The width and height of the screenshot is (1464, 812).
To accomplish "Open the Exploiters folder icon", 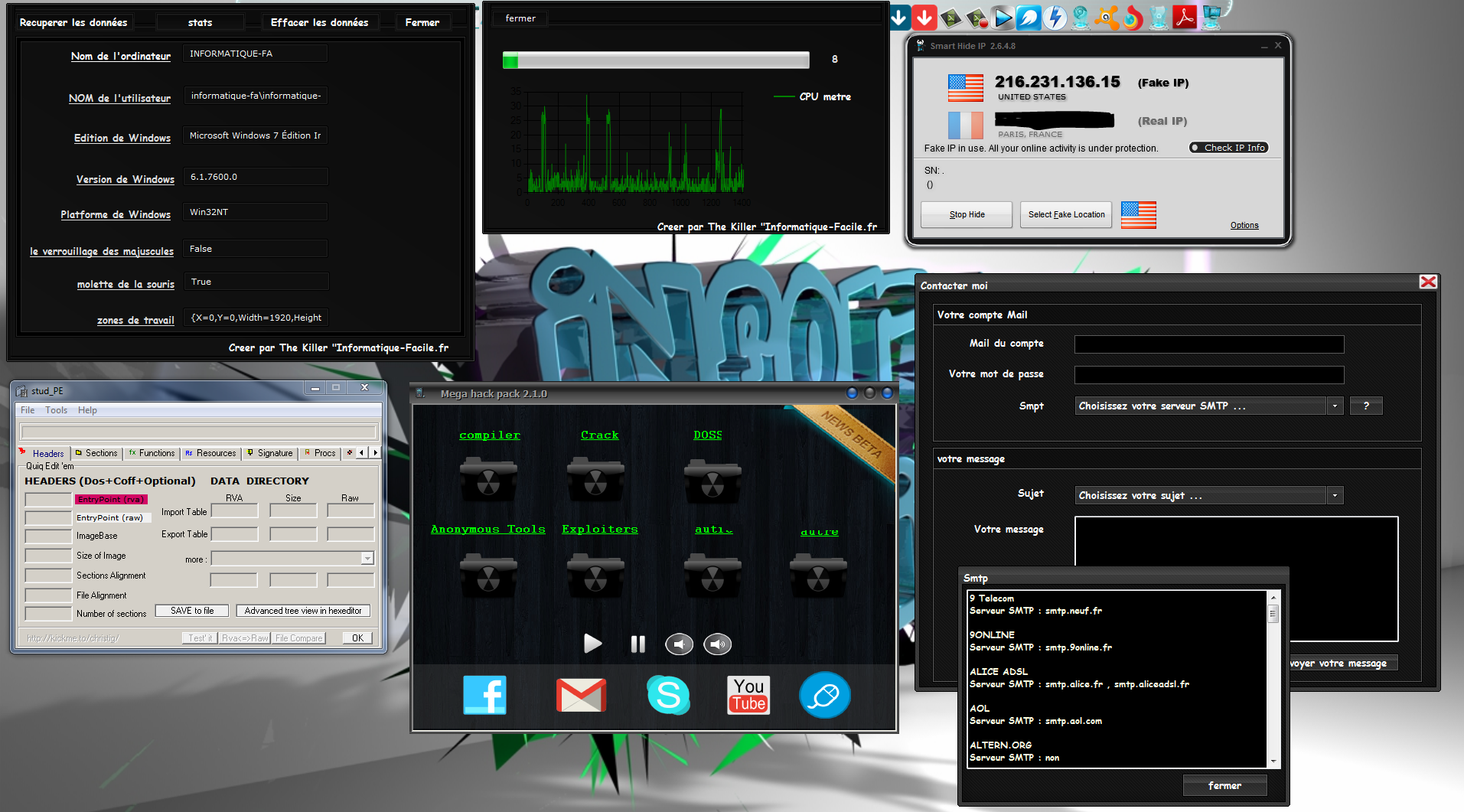I will coord(595,576).
